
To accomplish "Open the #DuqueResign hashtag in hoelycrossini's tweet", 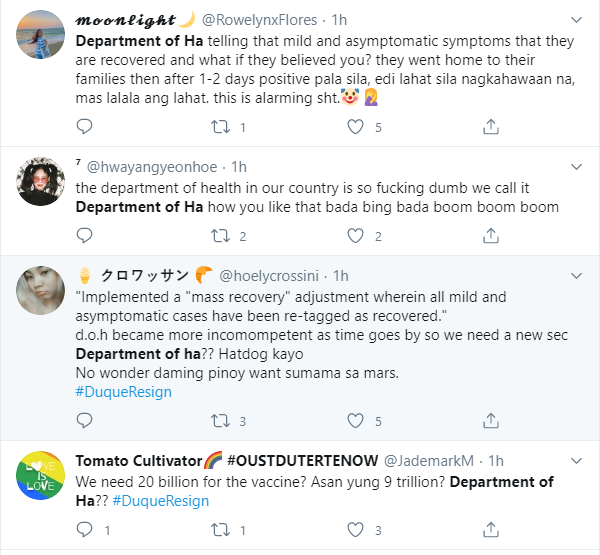I will (x=123, y=391).
